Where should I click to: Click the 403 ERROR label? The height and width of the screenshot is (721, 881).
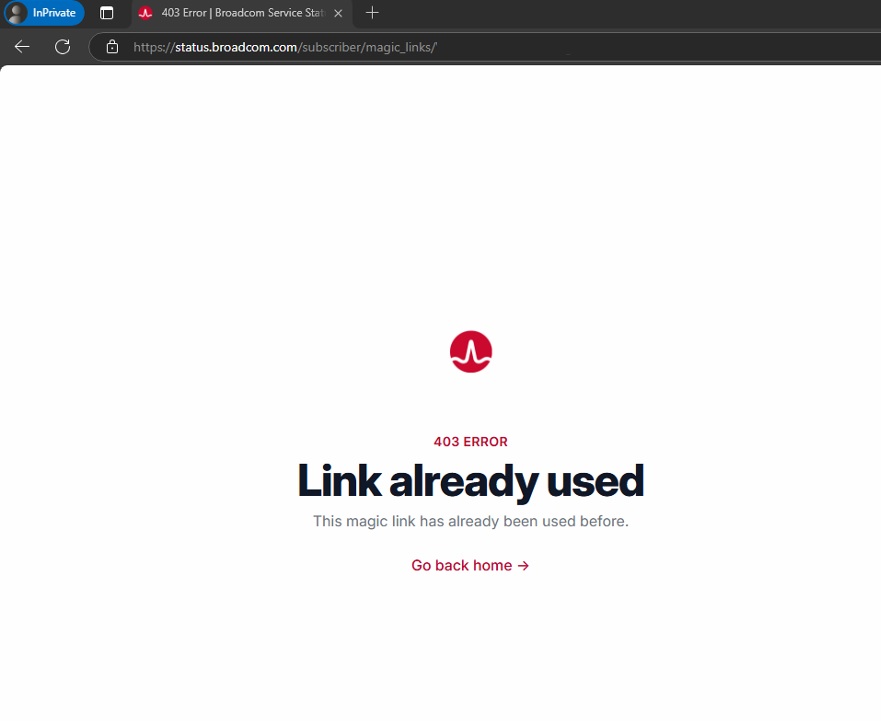471,442
